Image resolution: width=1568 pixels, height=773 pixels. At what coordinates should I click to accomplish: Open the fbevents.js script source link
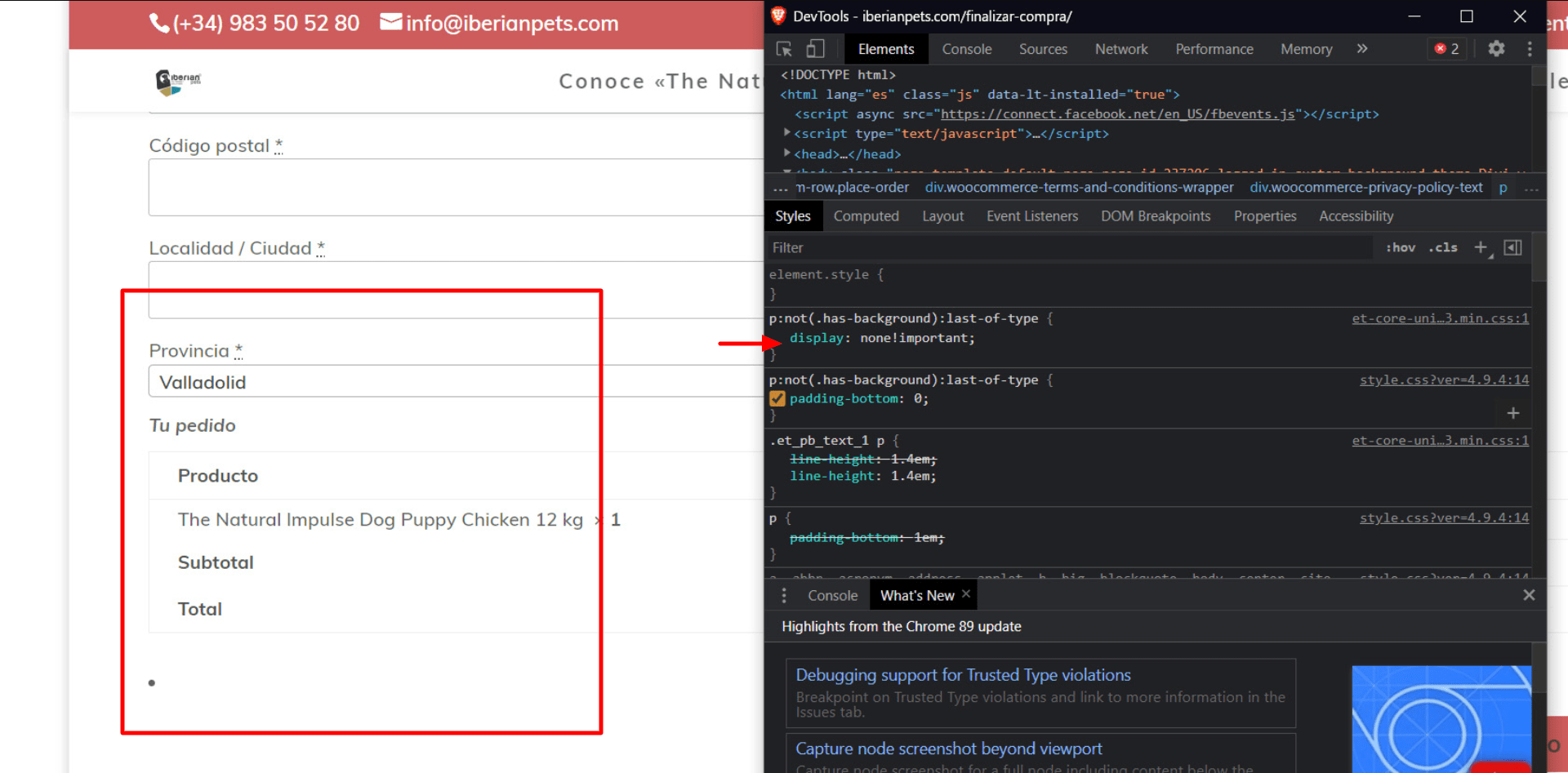1117,114
